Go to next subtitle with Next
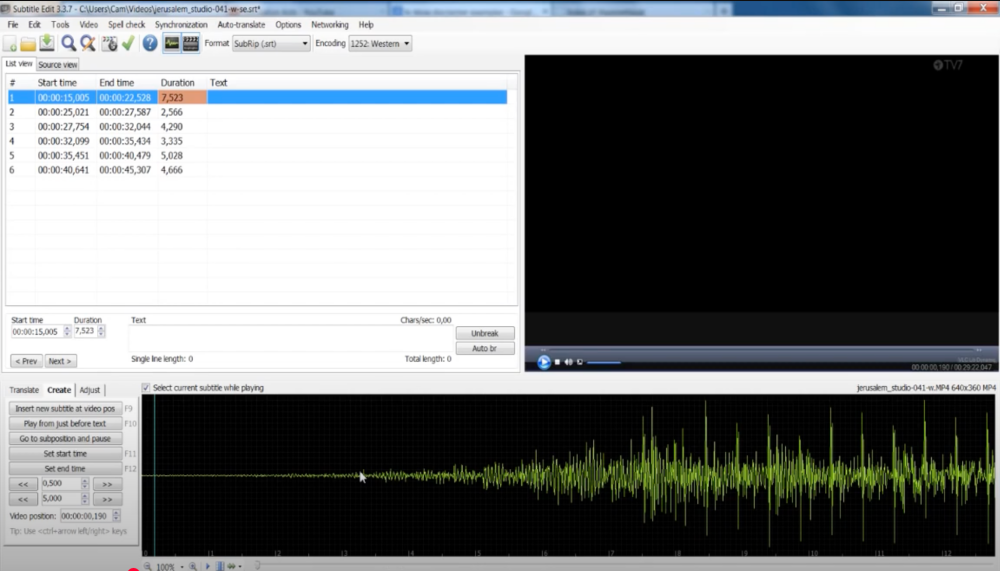Viewport: 1000px width, 571px height. tap(61, 361)
